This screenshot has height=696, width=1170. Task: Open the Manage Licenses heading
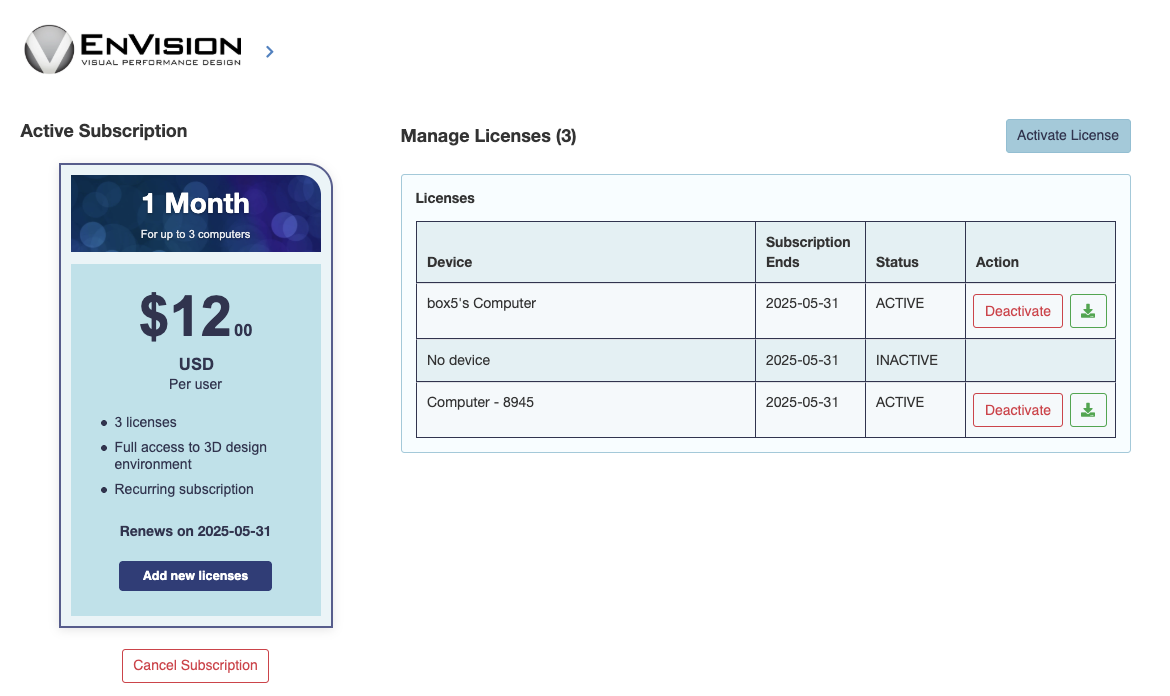point(488,135)
